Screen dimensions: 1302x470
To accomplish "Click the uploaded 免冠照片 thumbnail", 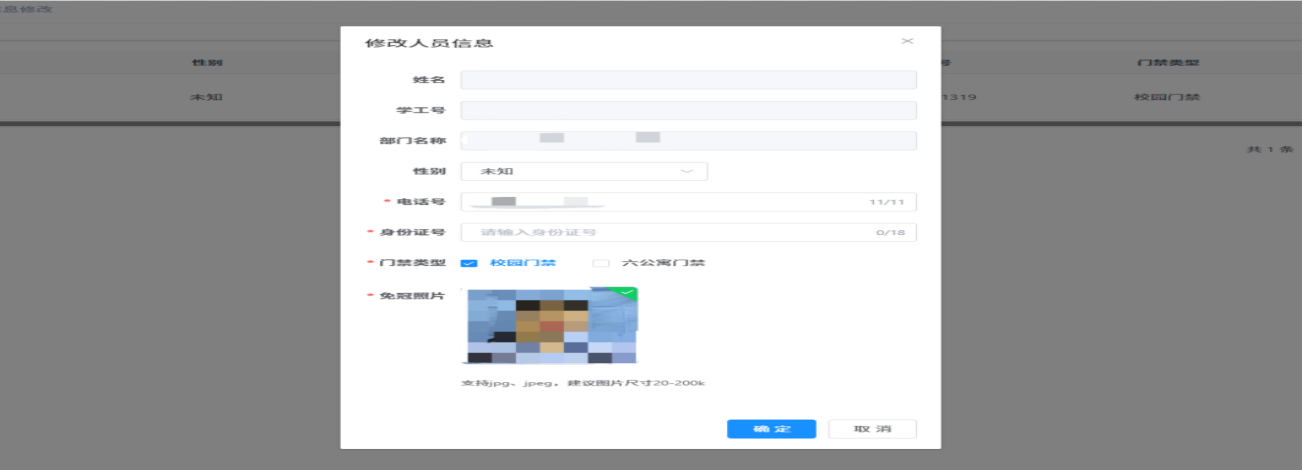I will point(549,326).
